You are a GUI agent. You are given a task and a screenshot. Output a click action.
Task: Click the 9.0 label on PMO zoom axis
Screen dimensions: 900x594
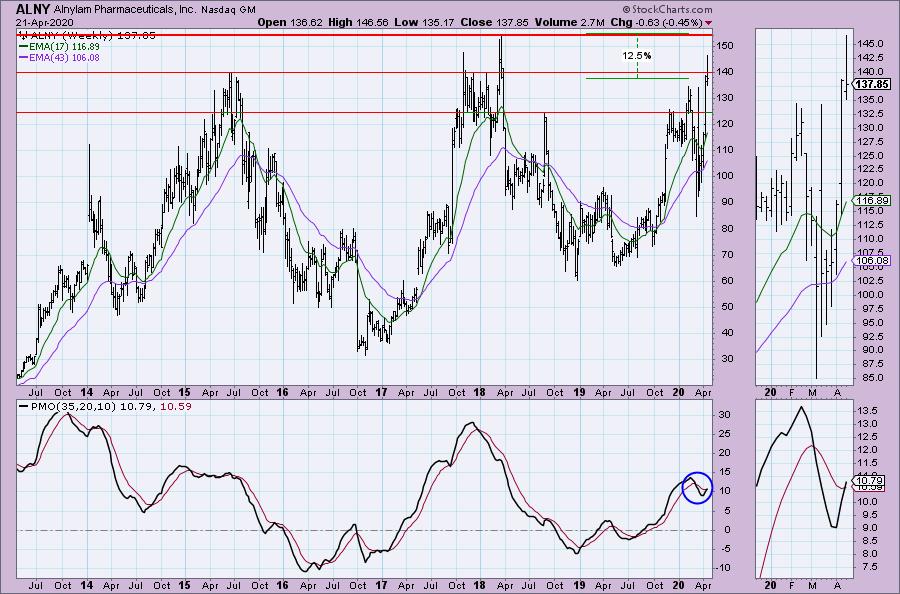coord(870,527)
